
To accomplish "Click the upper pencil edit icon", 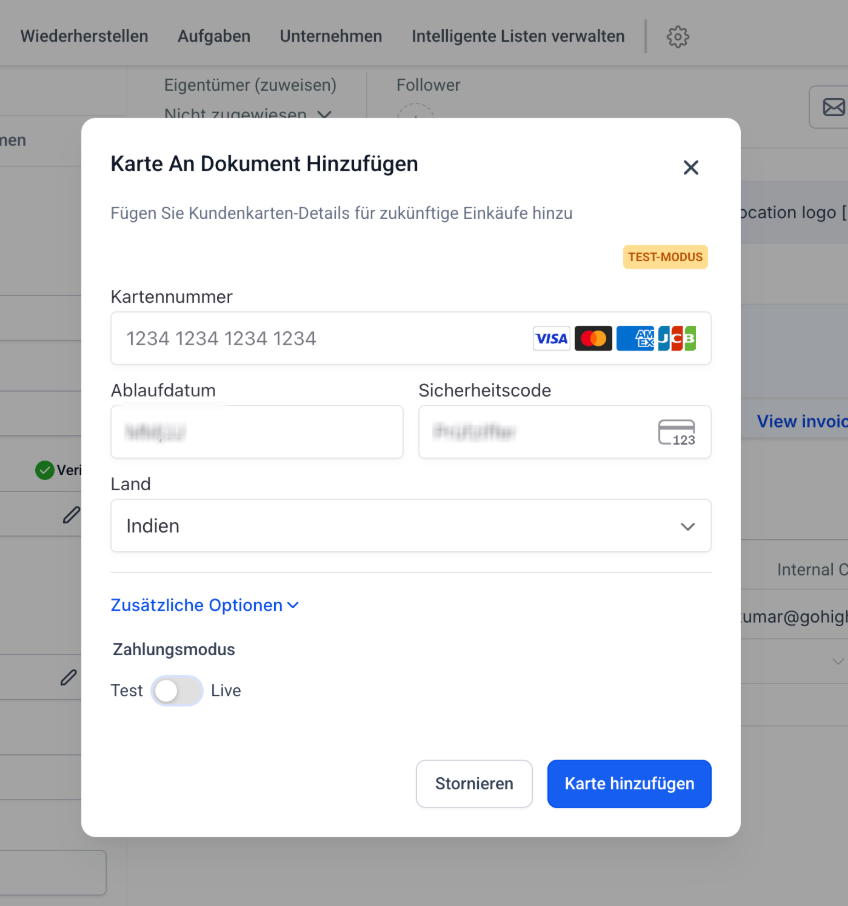I will point(71,514).
